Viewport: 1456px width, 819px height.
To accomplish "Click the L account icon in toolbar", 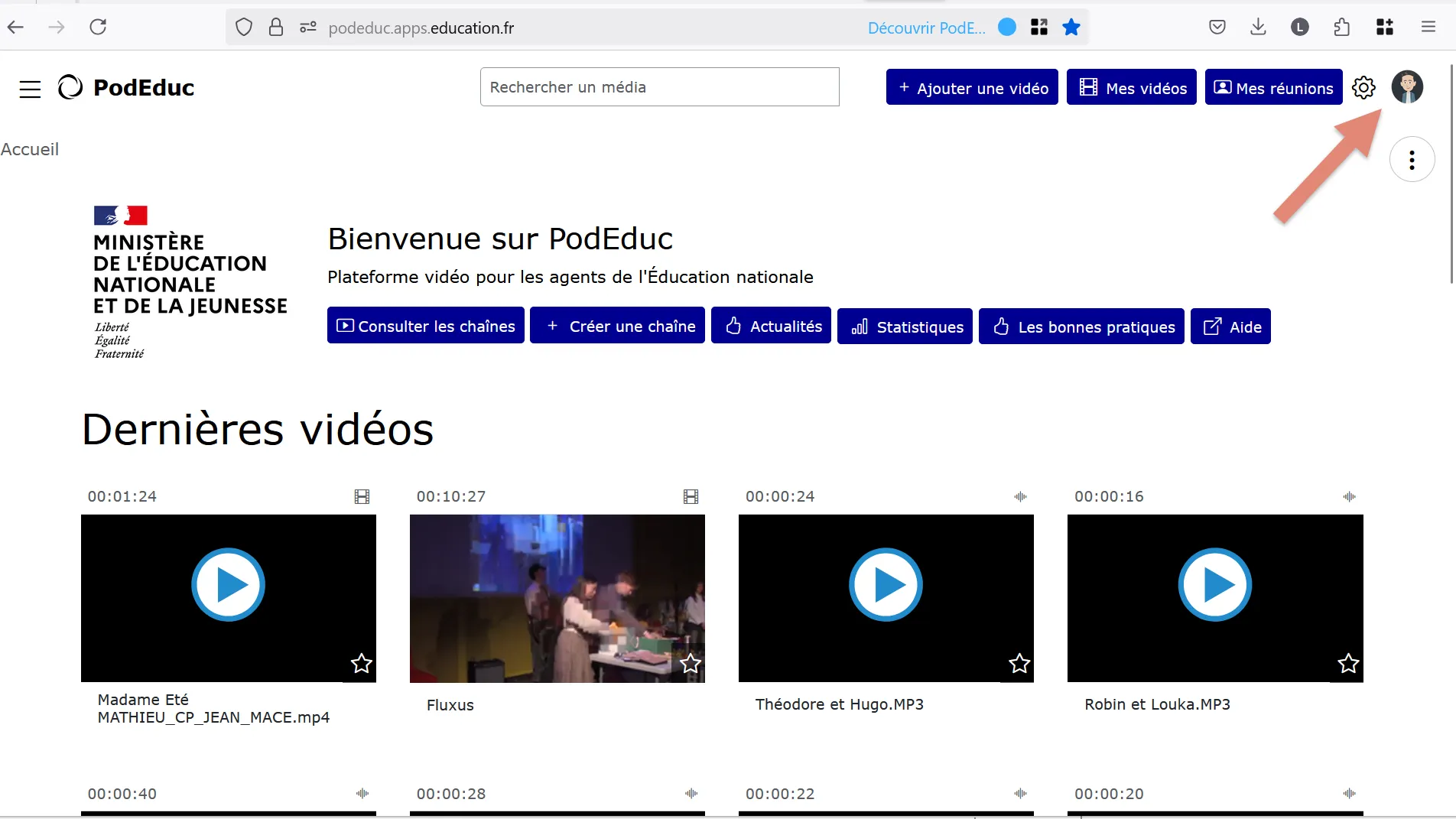I will [x=1300, y=28].
